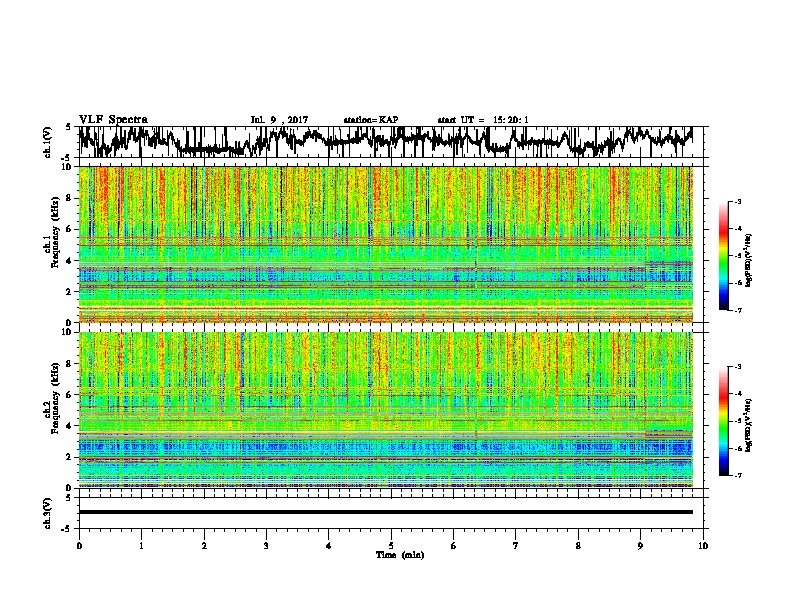Click the log(PSD) label beside ch.1 colorbar

(x=749, y=261)
